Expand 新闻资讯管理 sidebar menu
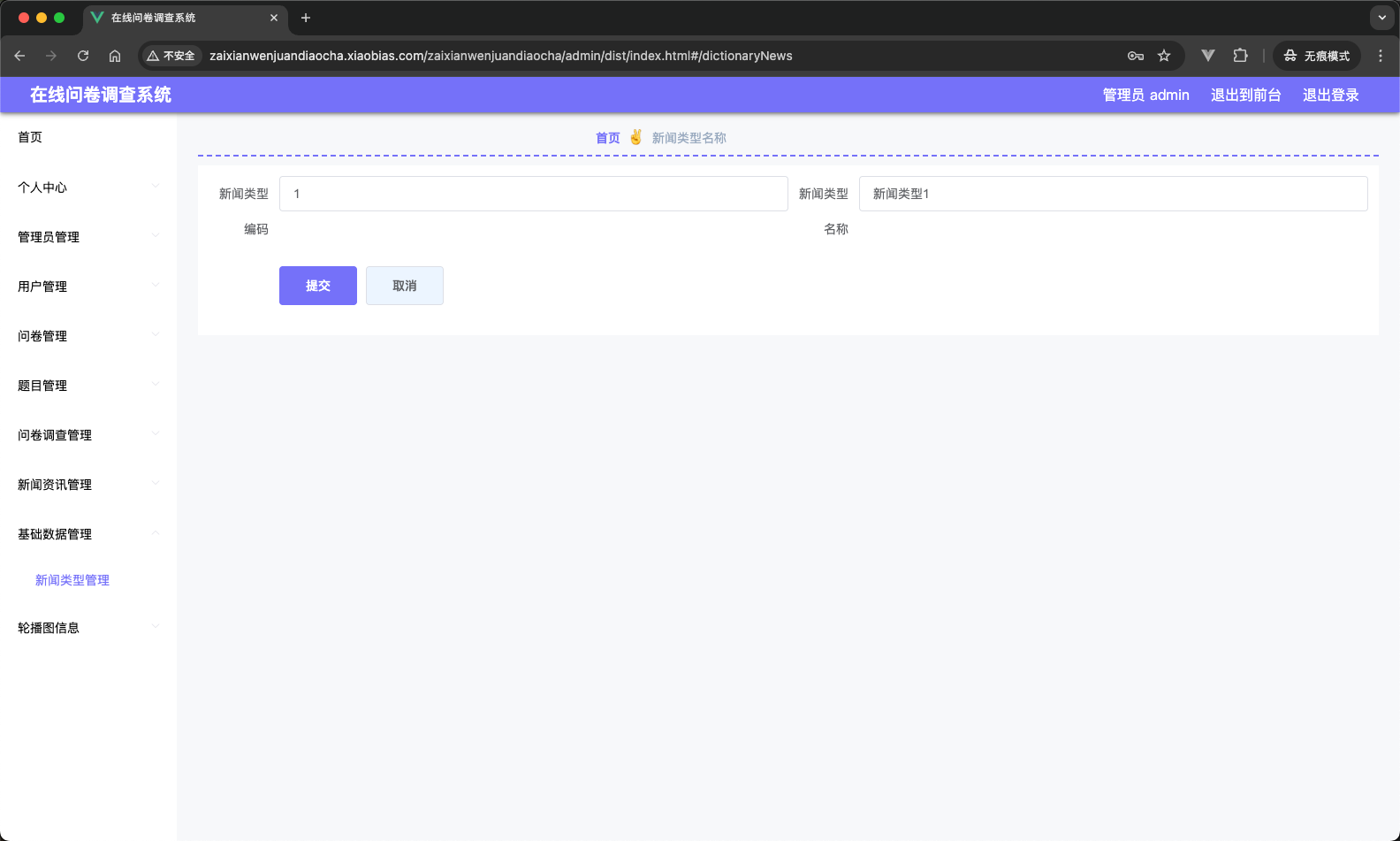The image size is (1400, 841). coord(88,484)
